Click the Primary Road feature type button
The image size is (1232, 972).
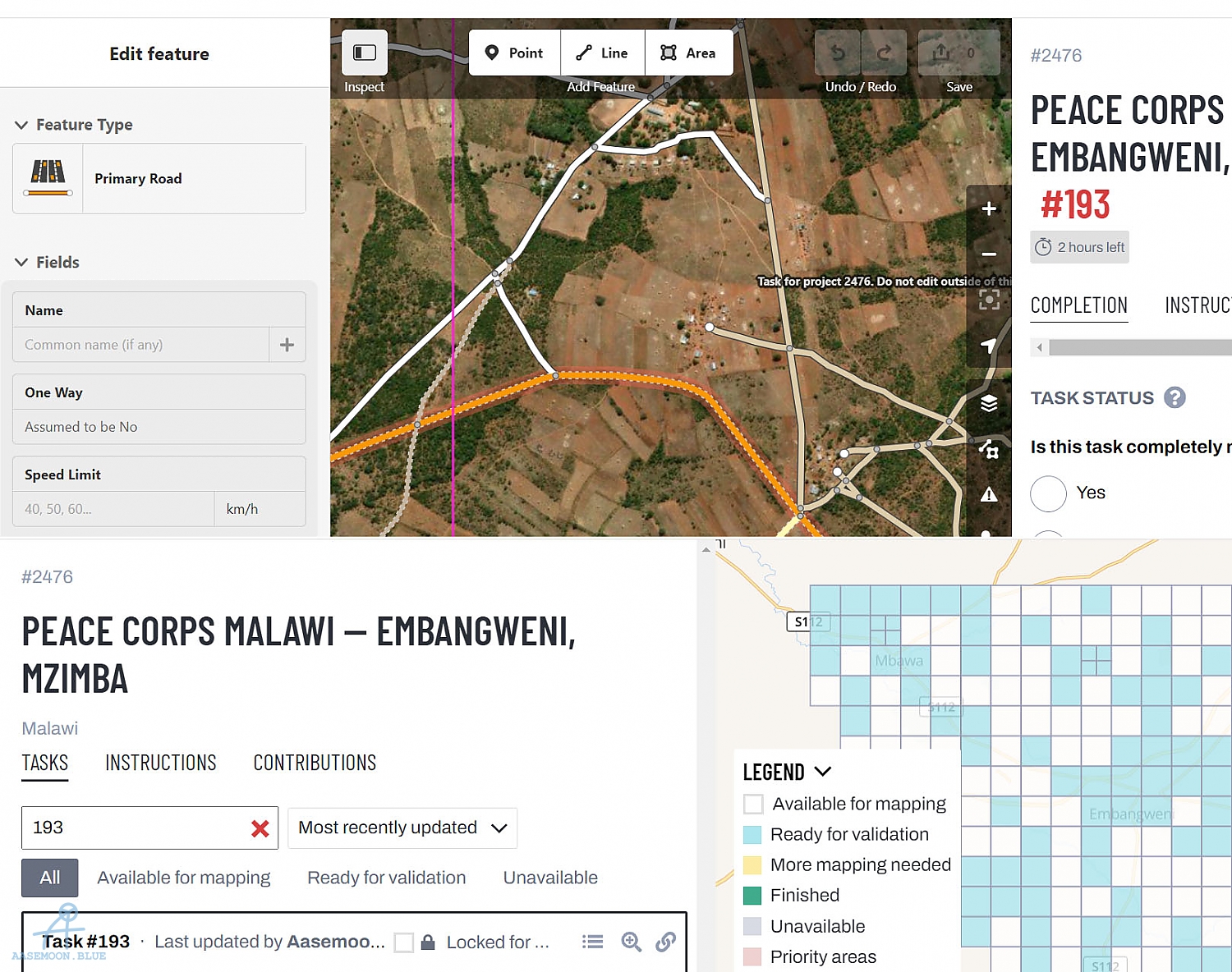(159, 178)
